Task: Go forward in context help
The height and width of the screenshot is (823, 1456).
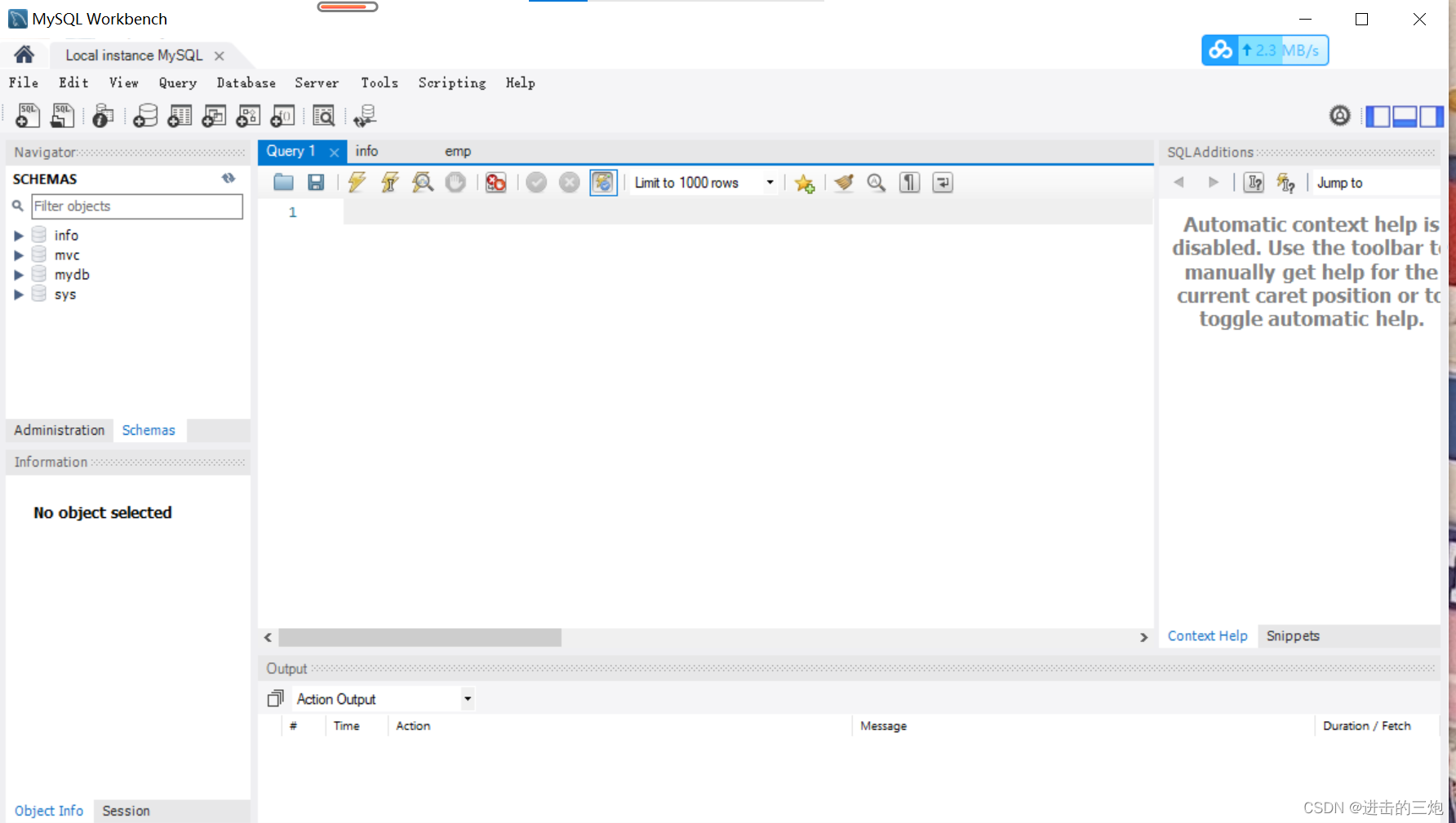Action: 1214,183
